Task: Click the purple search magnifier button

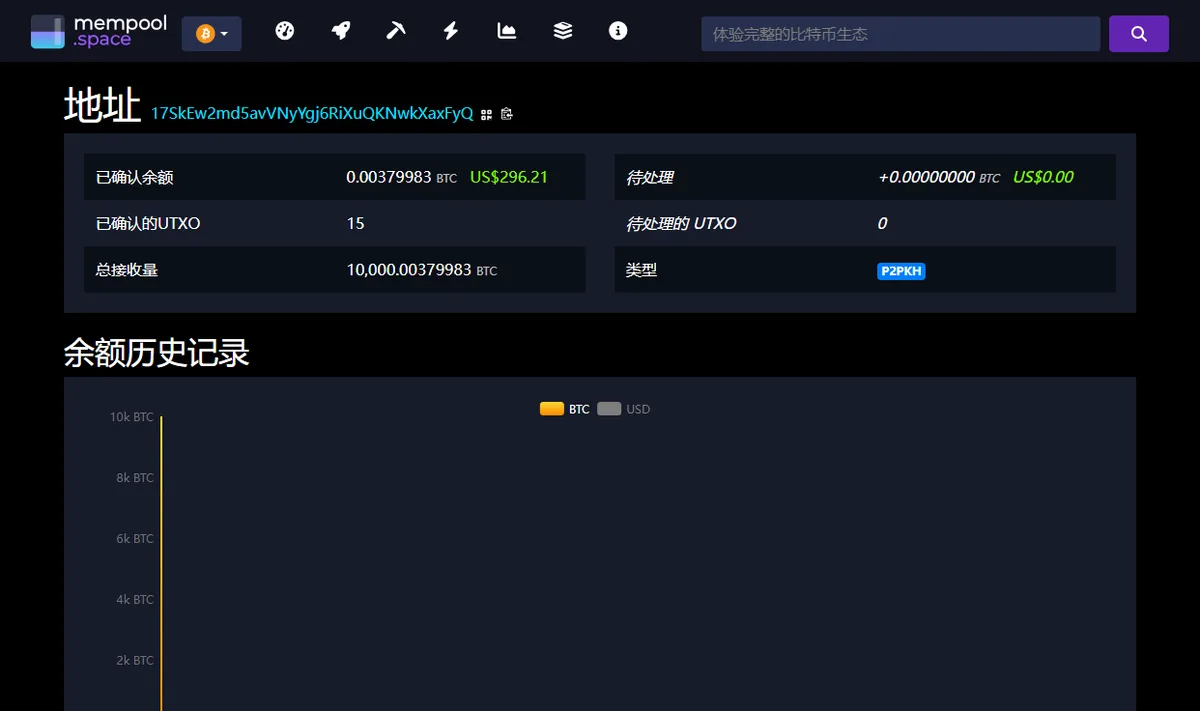Action: (1139, 34)
